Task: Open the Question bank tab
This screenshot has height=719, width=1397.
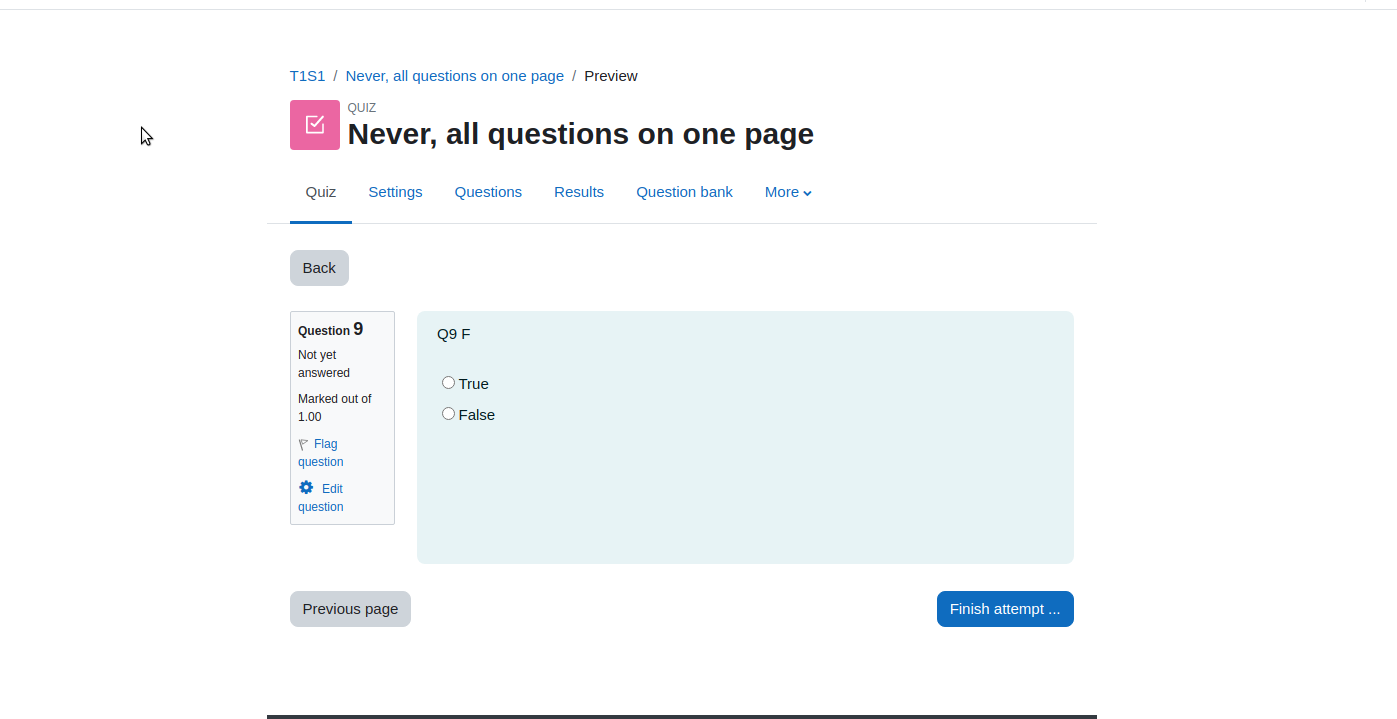Action: pos(684,192)
